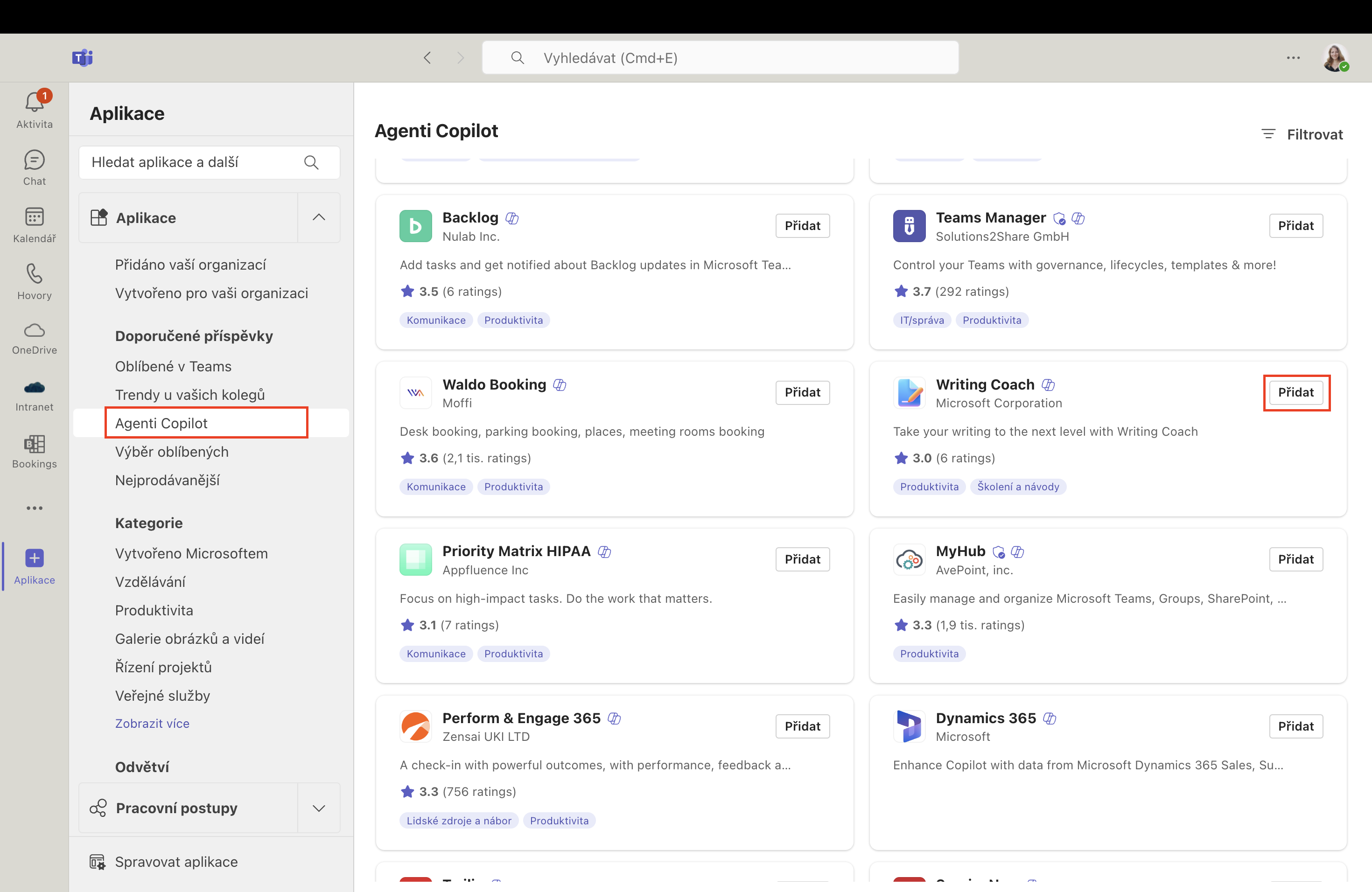The height and width of the screenshot is (892, 1372).
Task: Select Výběr oblíbených
Action: (172, 452)
